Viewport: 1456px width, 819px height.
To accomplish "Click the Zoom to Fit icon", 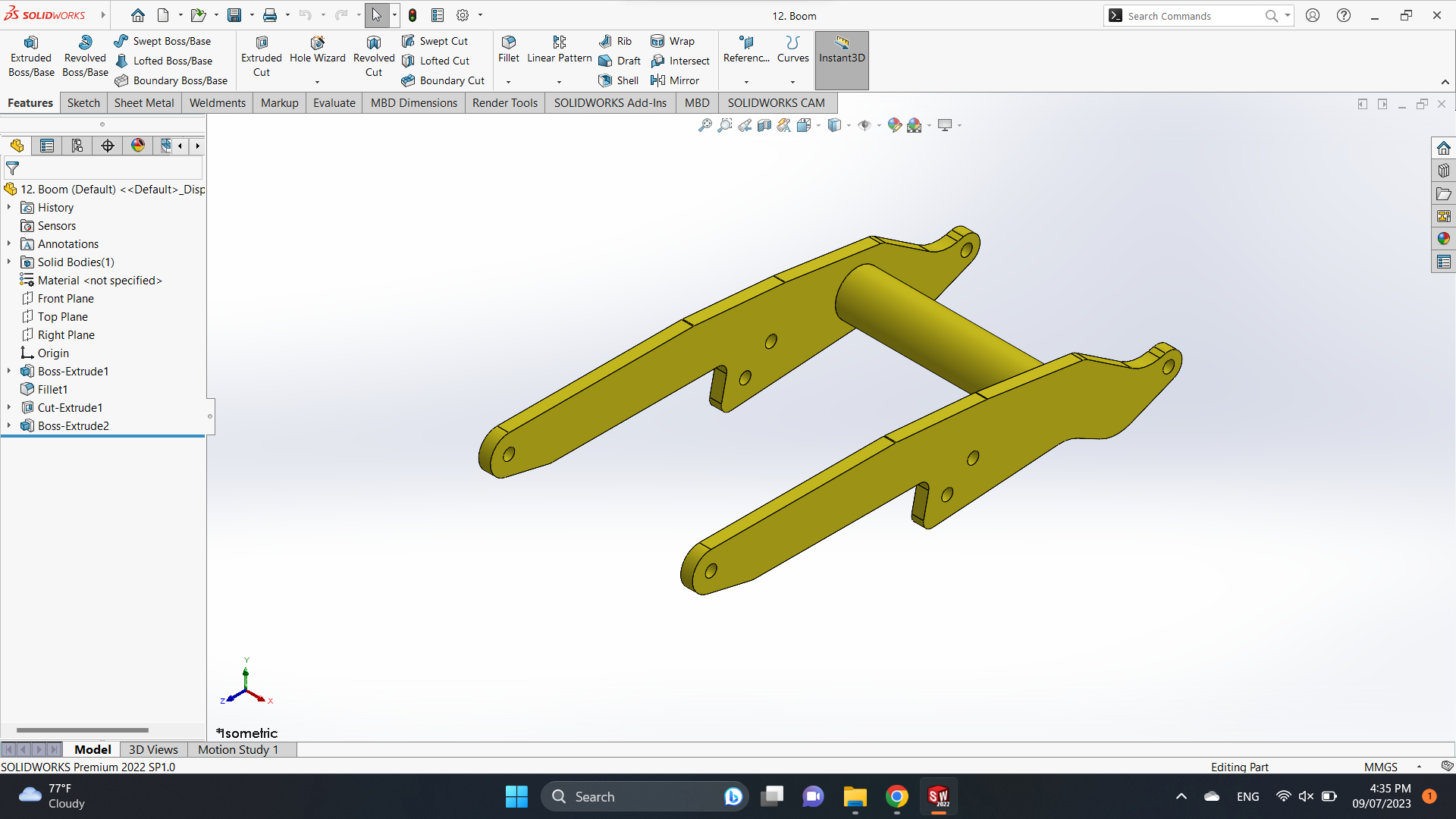I will click(x=704, y=125).
